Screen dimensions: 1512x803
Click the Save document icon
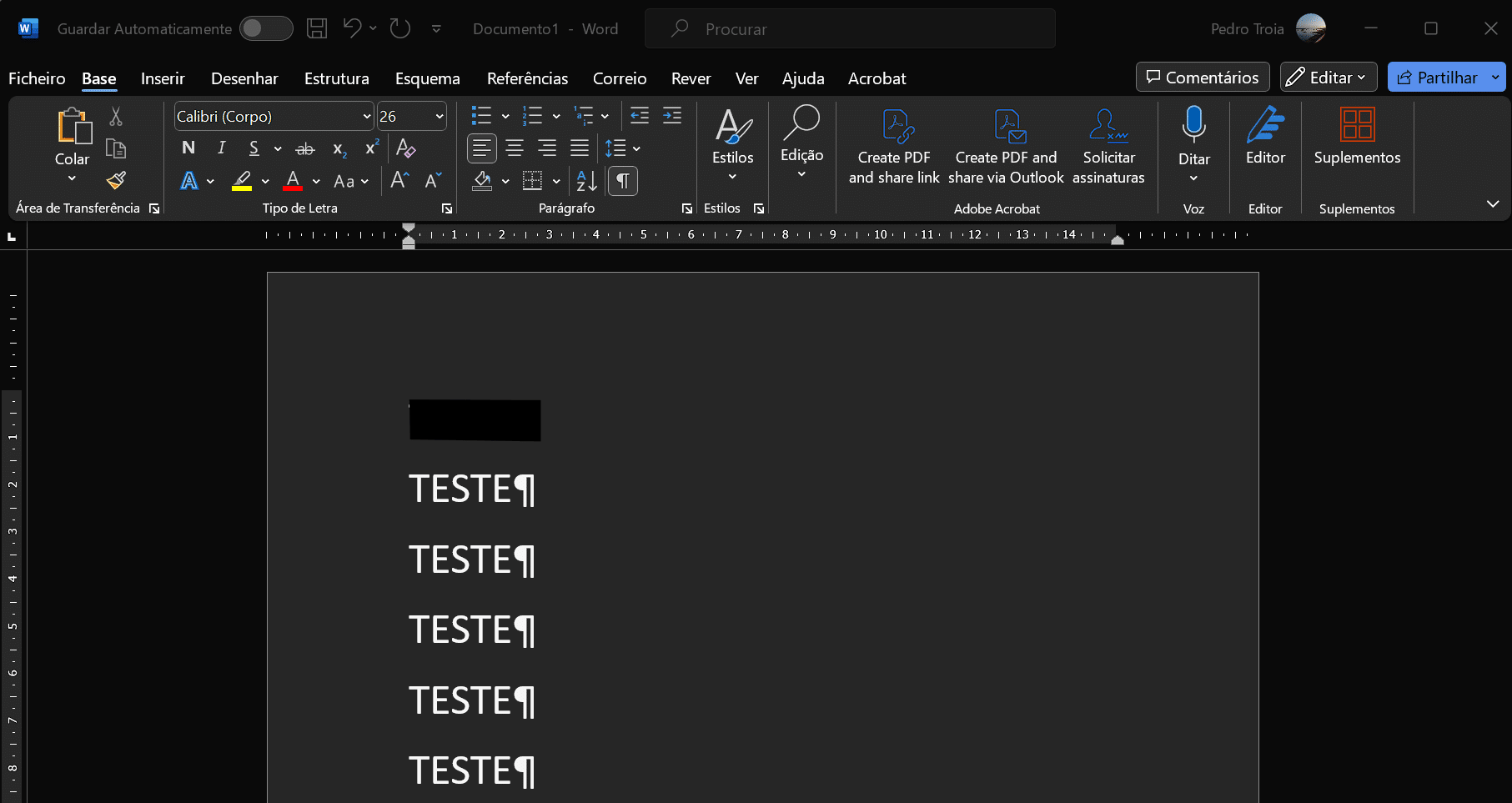317,28
